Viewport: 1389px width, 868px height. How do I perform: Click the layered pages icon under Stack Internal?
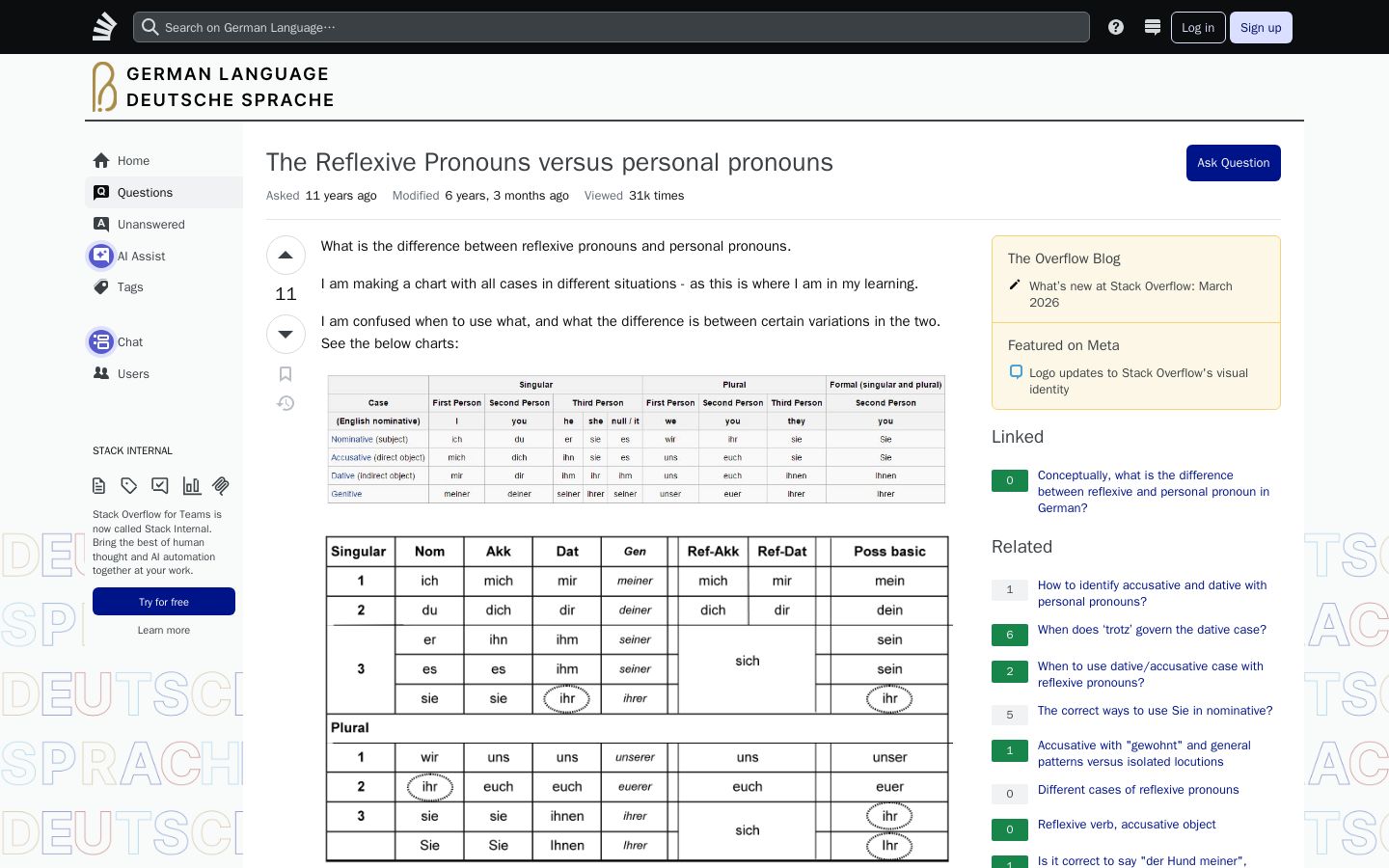(x=222, y=485)
